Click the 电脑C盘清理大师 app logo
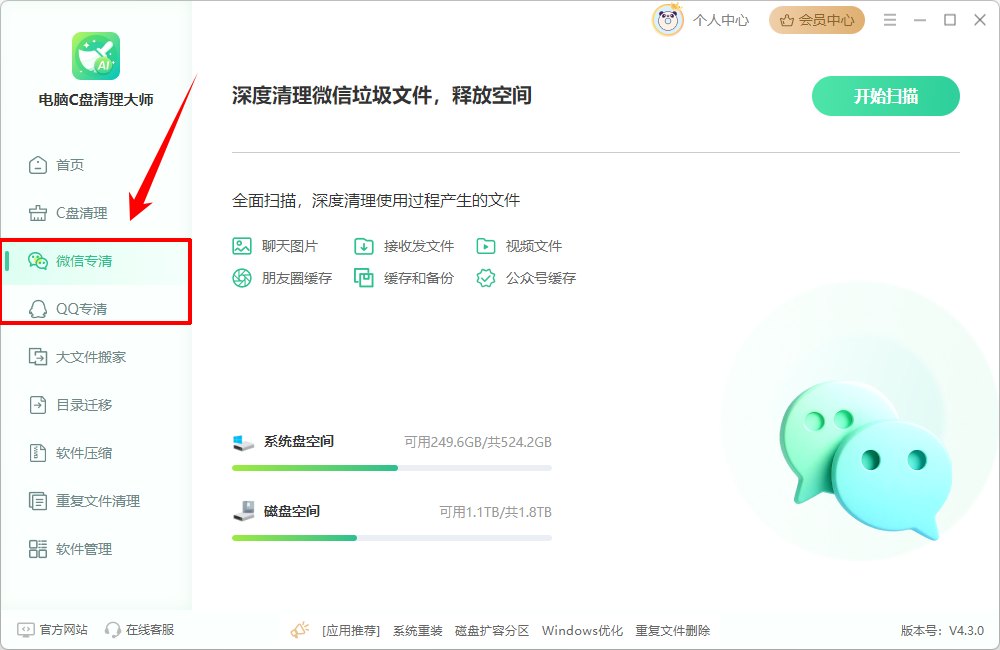1000x650 pixels. pos(96,56)
